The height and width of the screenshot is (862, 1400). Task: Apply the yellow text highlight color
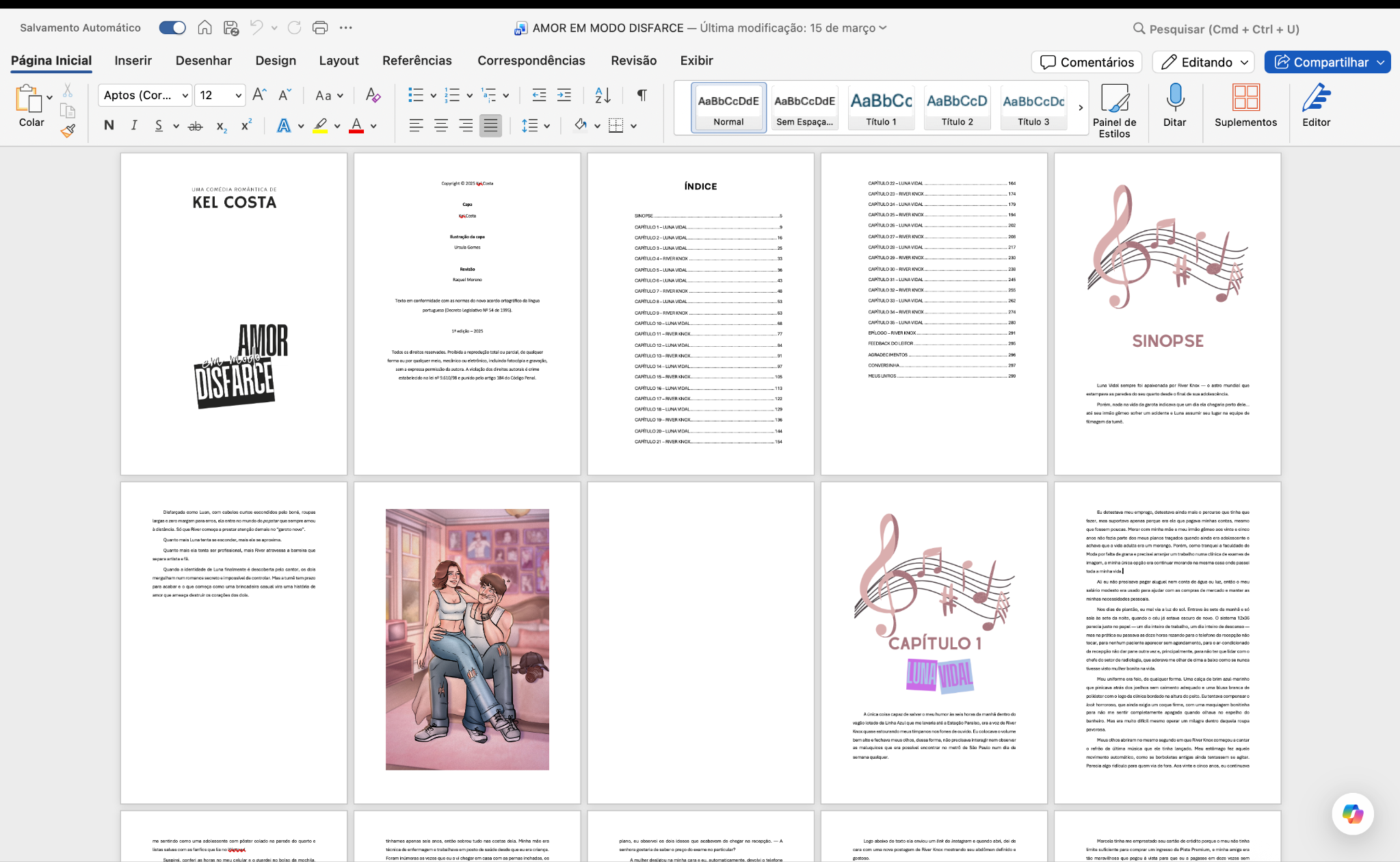(320, 126)
